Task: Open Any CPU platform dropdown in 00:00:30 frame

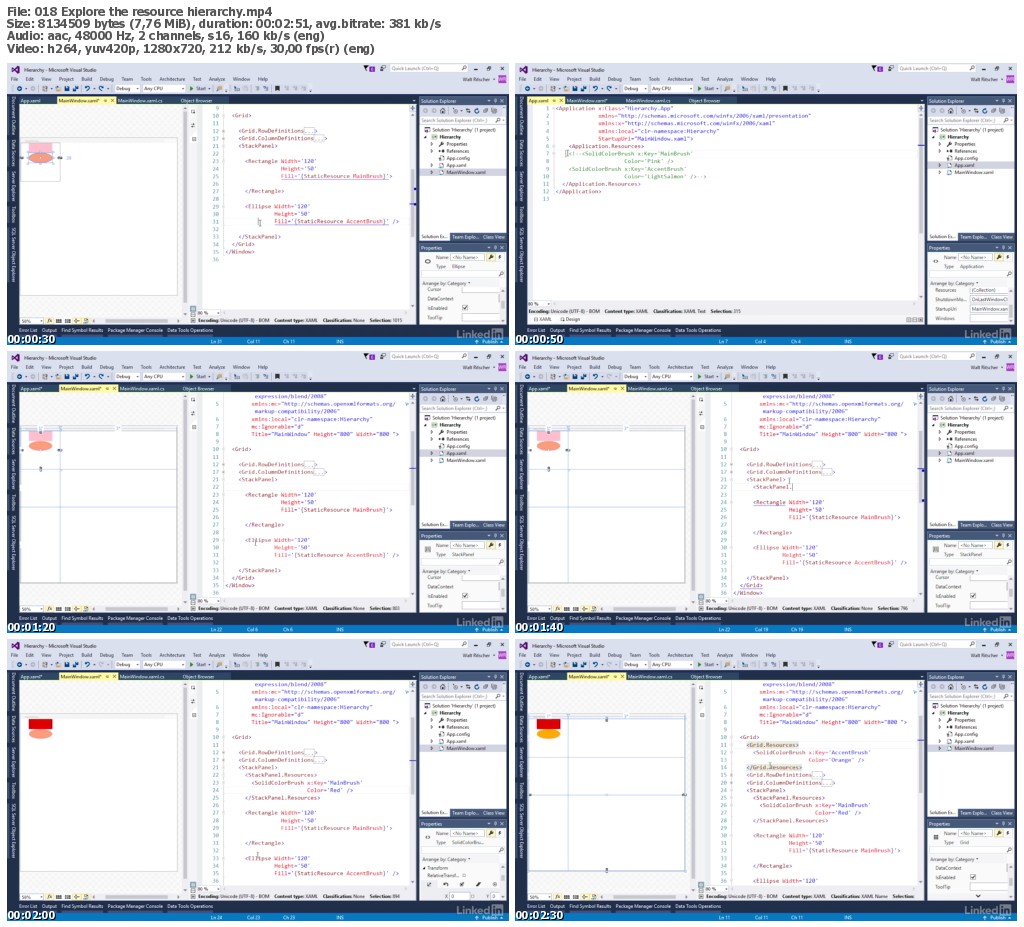Action: tap(163, 88)
